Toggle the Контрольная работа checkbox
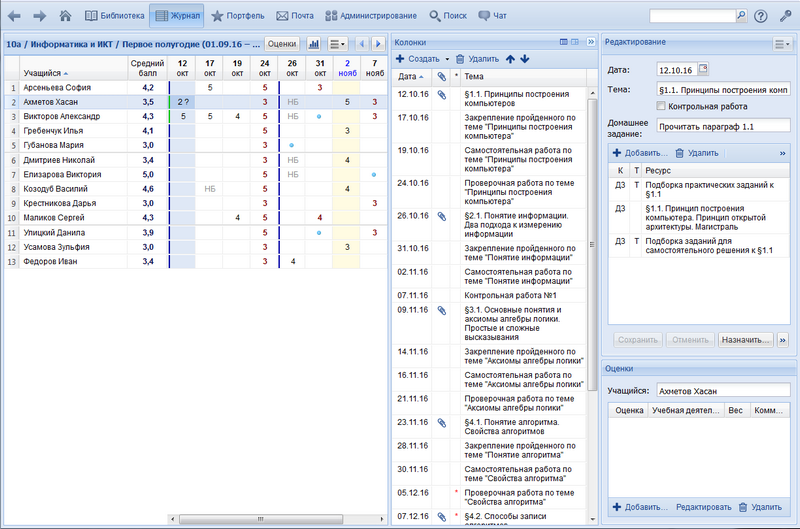This screenshot has height=529, width=800. [x=660, y=105]
